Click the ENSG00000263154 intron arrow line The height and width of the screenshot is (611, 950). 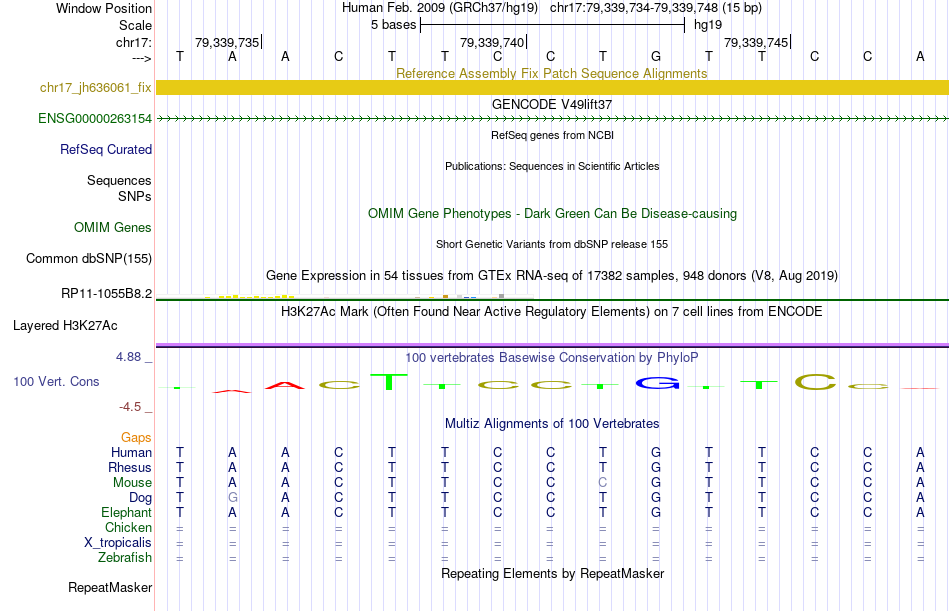[x=552, y=119]
